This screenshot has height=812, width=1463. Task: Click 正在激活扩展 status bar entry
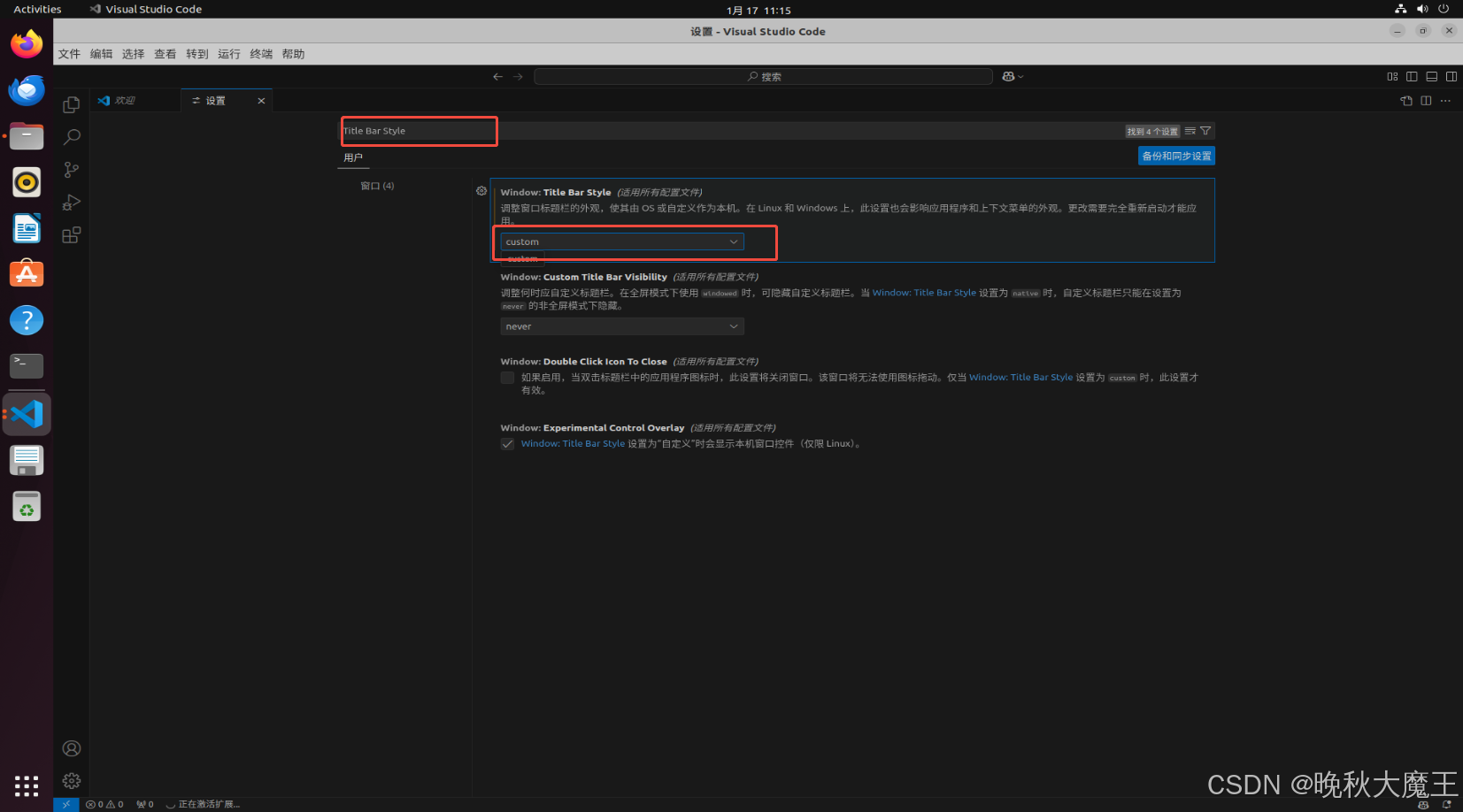203,805
